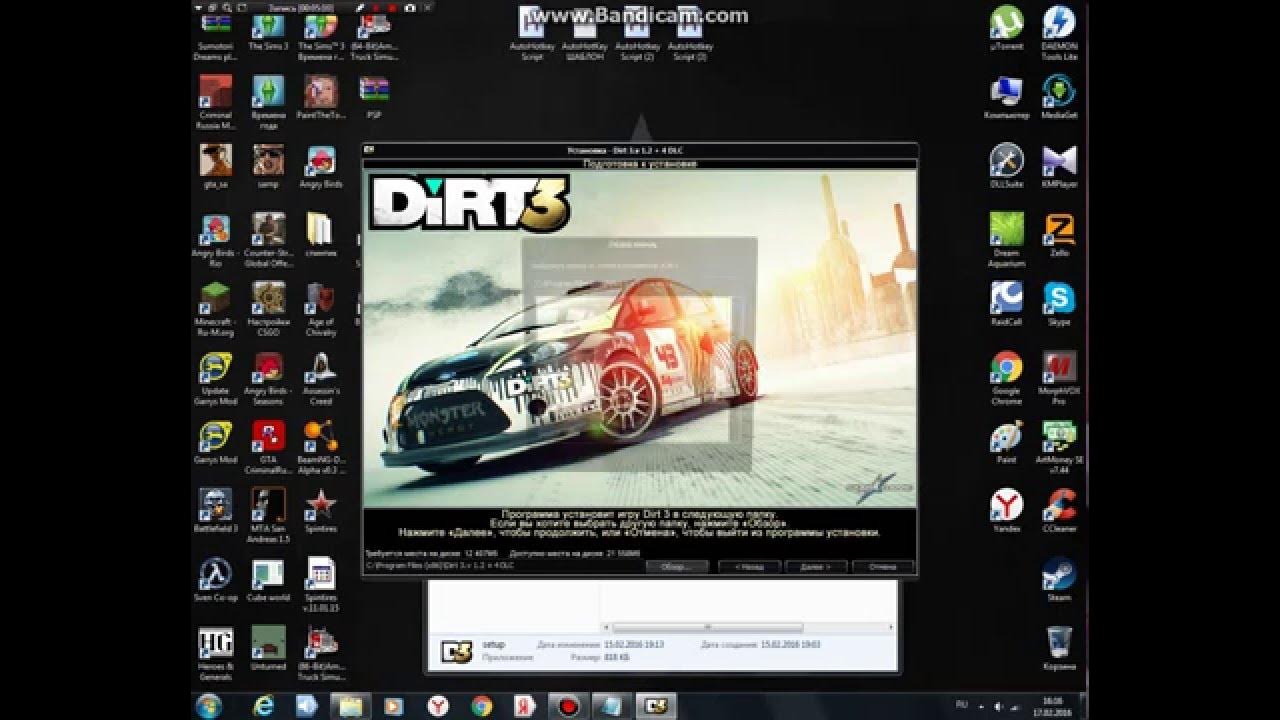Screen dimensions: 1280x720
Task: Open File Explorer from the taskbar
Action: (351, 706)
